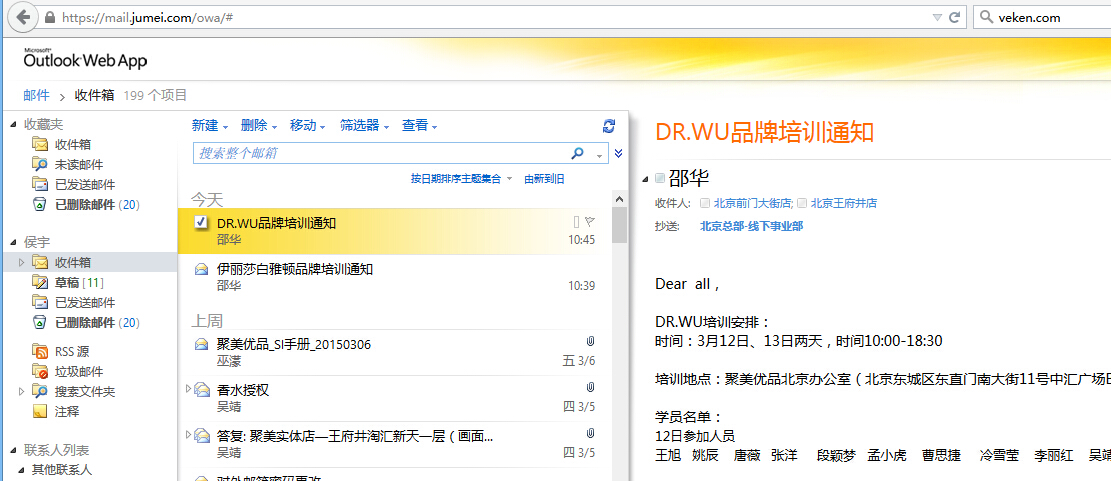Open the CC link 北京总部-线下事业部
The height and width of the screenshot is (481, 1111).
[752, 226]
